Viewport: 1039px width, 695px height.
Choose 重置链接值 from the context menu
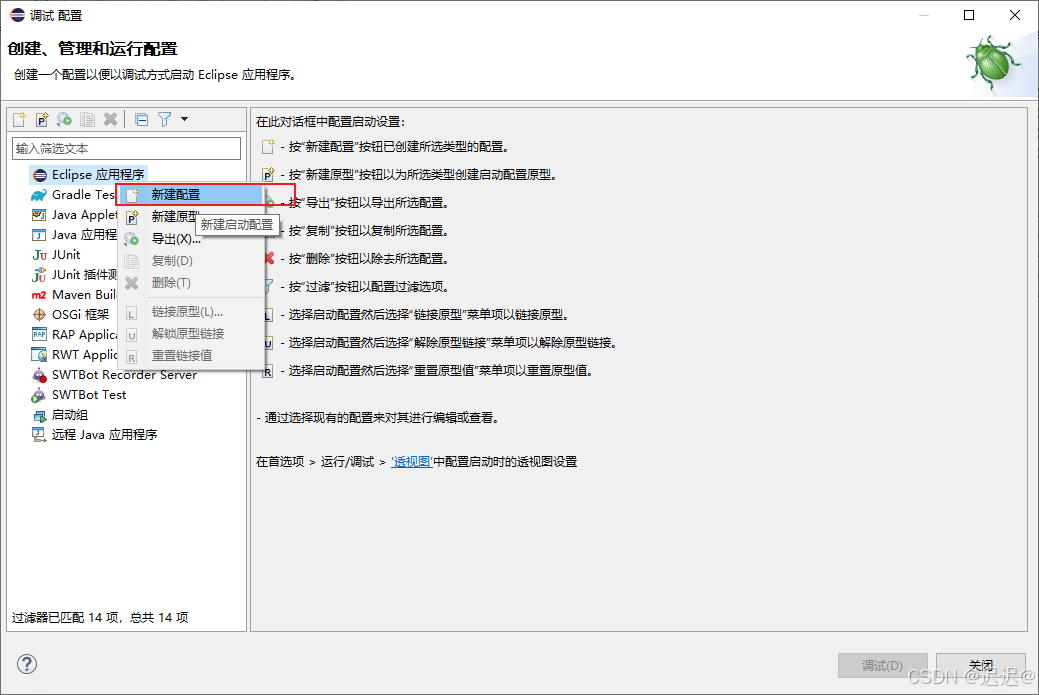click(x=191, y=355)
